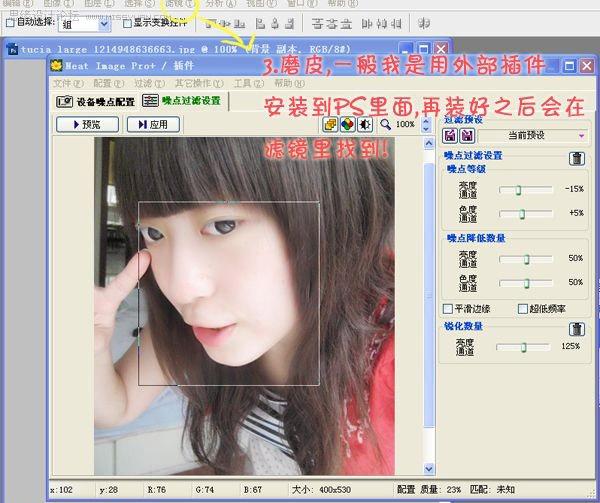
Task: Open Neat Image 帮助(H) menu
Action: click(x=290, y=83)
